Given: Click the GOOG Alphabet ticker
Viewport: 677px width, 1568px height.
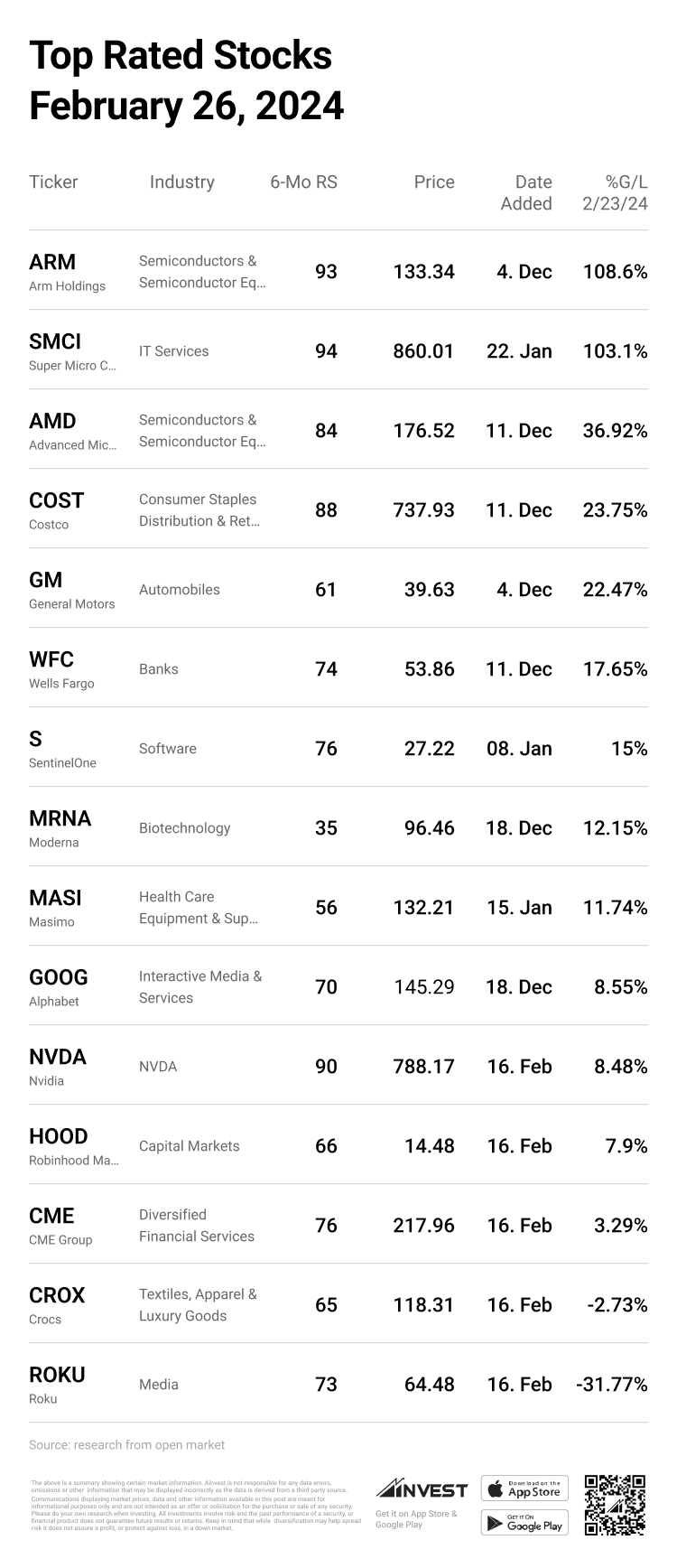Looking at the screenshot, I should [59, 978].
